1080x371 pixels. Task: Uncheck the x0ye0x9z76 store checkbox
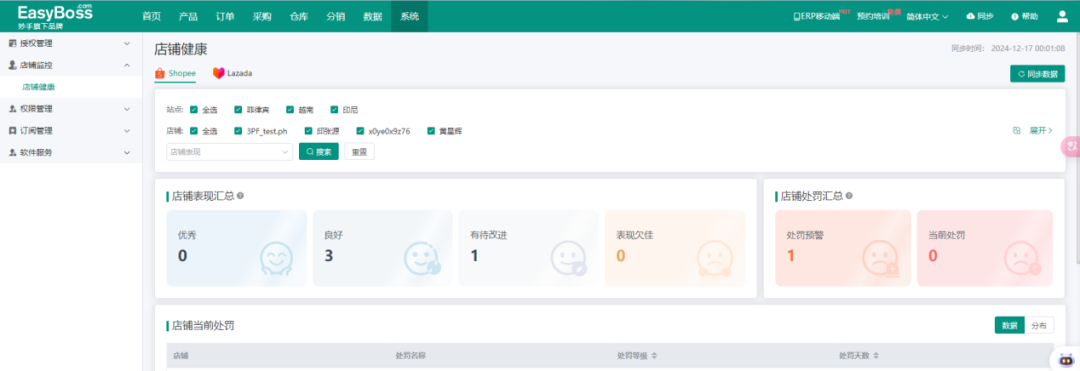point(360,131)
